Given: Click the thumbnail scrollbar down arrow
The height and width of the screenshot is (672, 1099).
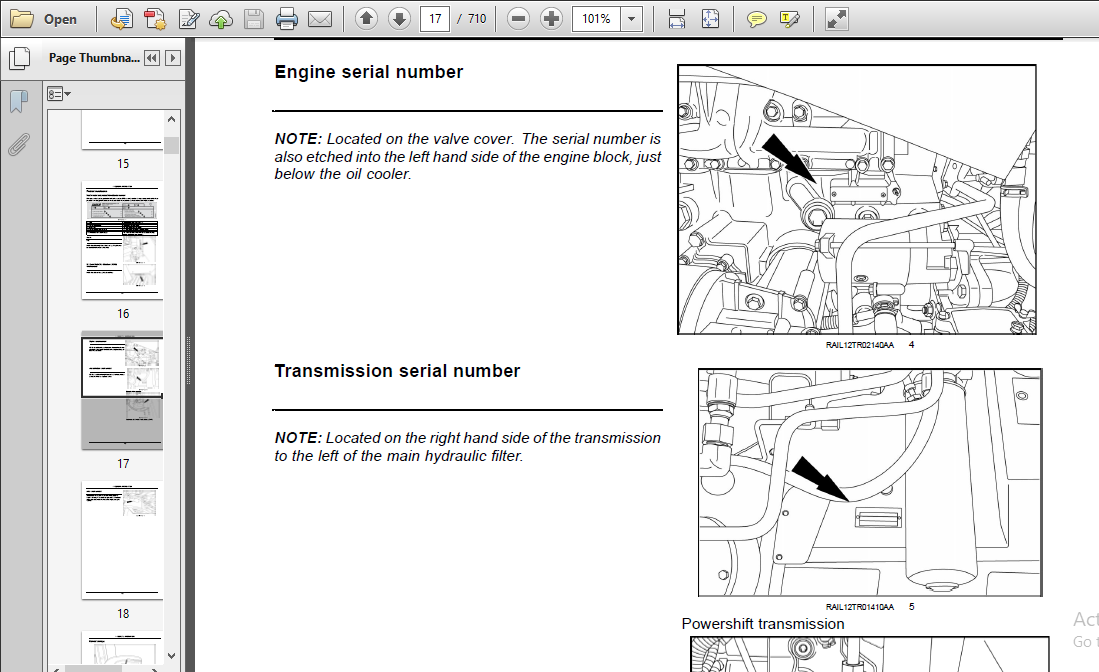Looking at the screenshot, I should pos(172,656).
